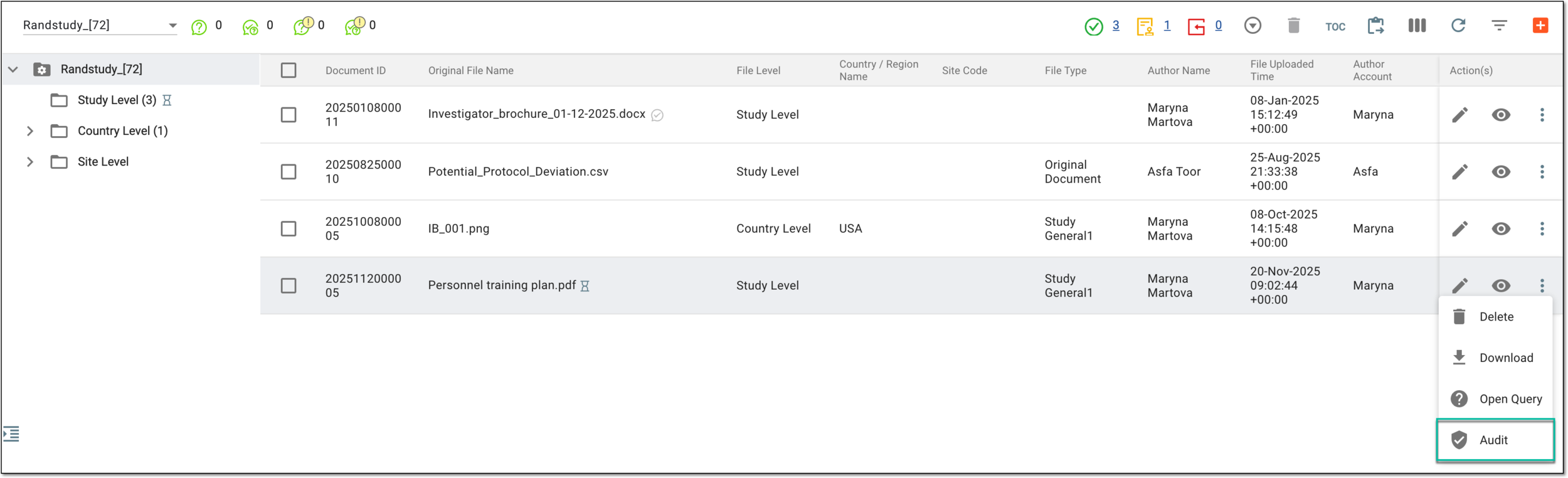Click the yellow pending review document icon
Viewport: 1568px width, 478px height.
click(x=1145, y=26)
